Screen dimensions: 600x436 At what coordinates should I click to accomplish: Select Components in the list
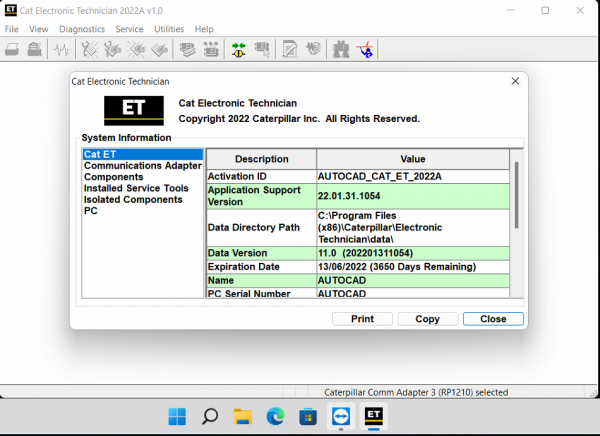[143, 177]
